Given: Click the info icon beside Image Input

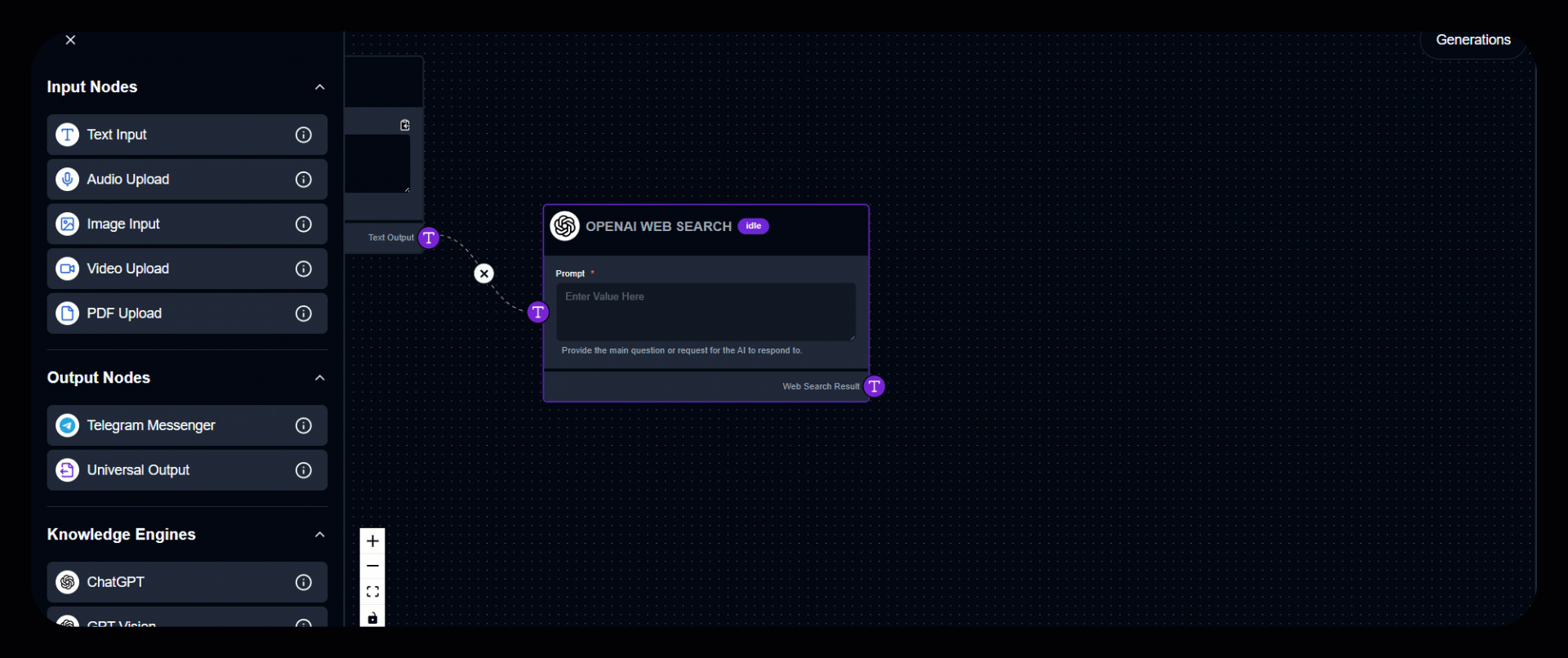Looking at the screenshot, I should tap(303, 225).
